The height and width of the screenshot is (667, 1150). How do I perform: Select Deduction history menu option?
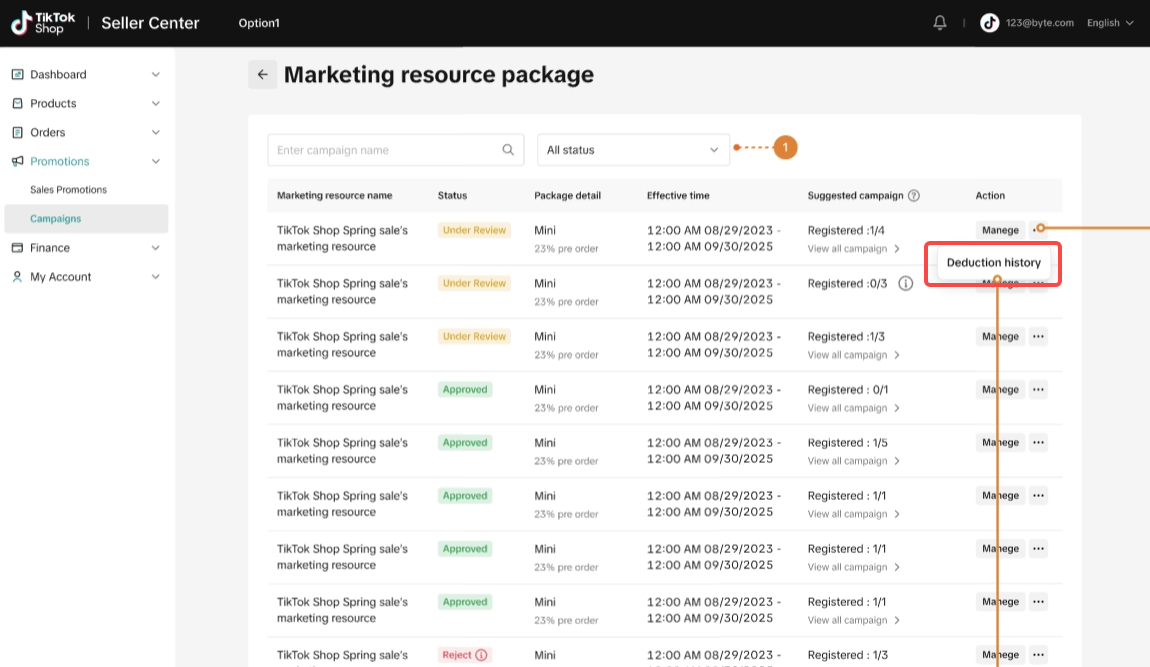[x=993, y=263]
